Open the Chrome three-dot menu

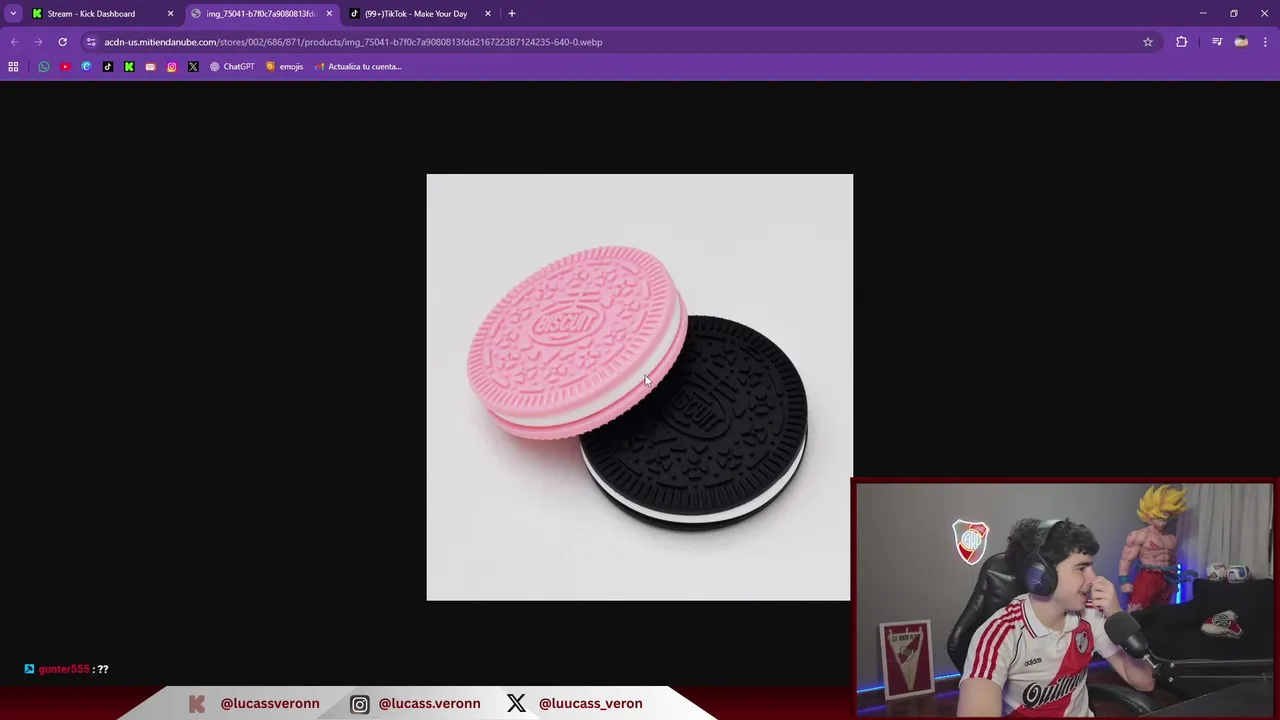pos(1265,42)
